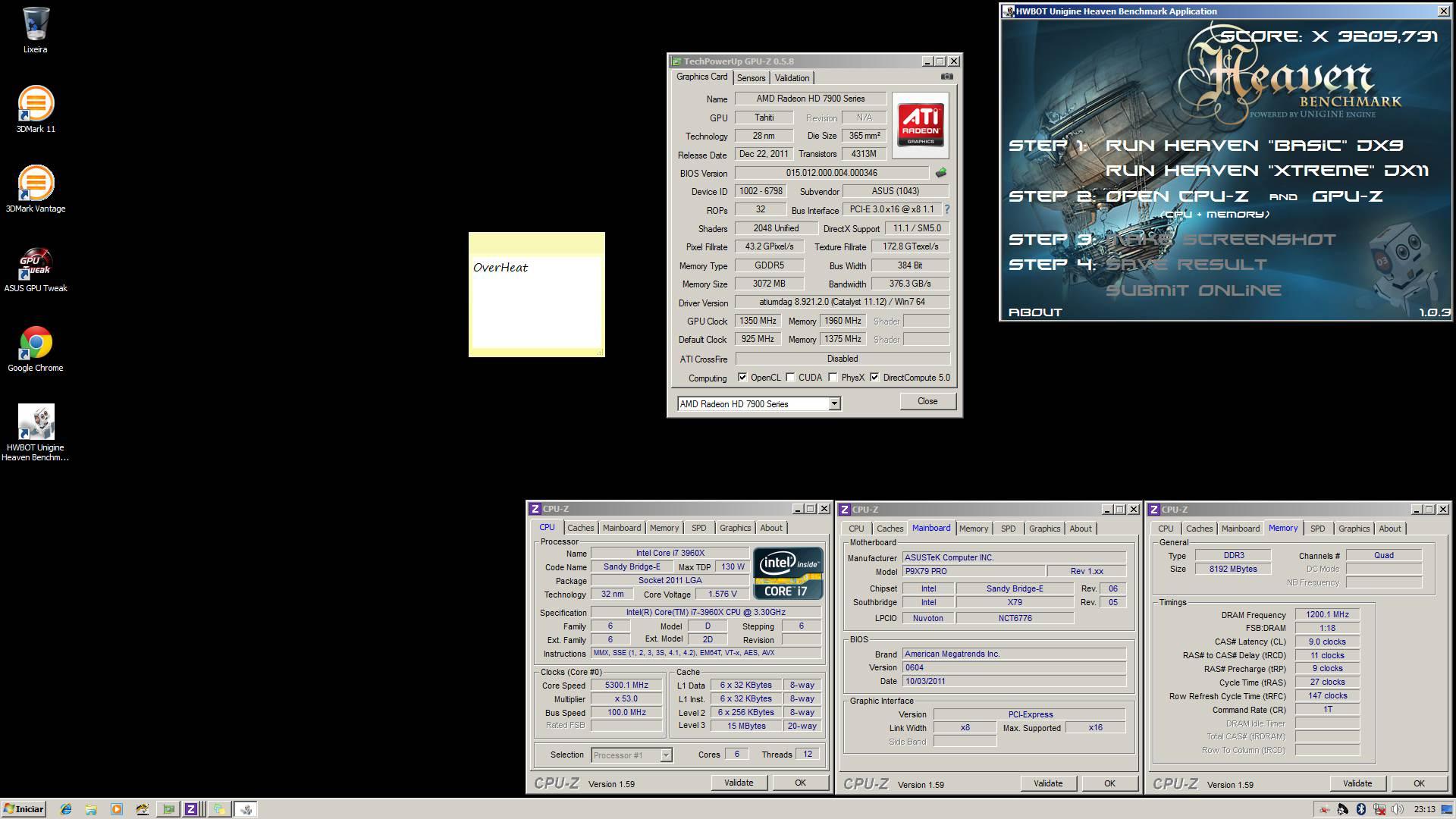Image resolution: width=1456 pixels, height=819 pixels.
Task: Open Memory tab in the middle CPU-Z window
Action: (x=974, y=529)
